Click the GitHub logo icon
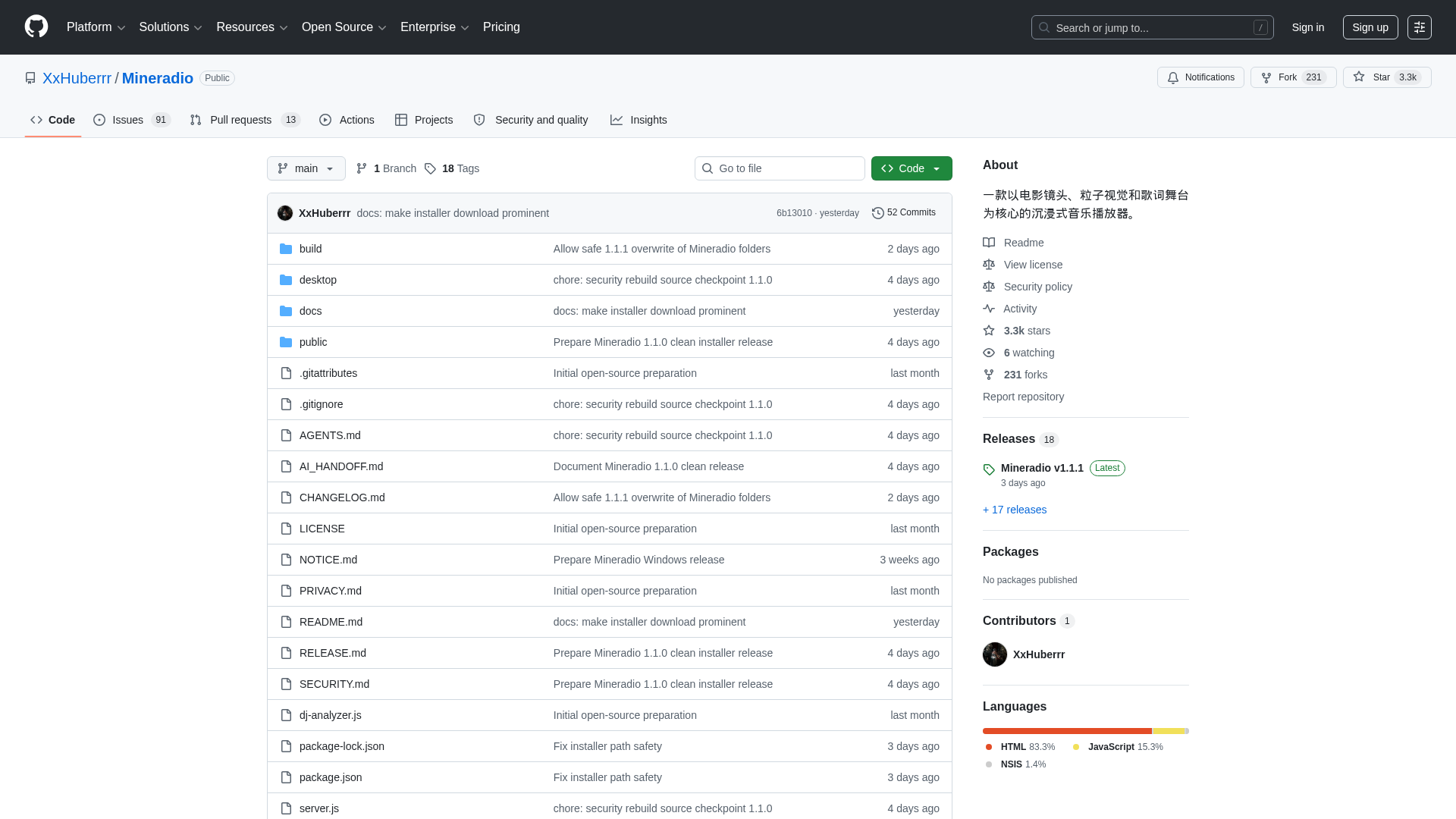This screenshot has width=1456, height=819. [36, 27]
